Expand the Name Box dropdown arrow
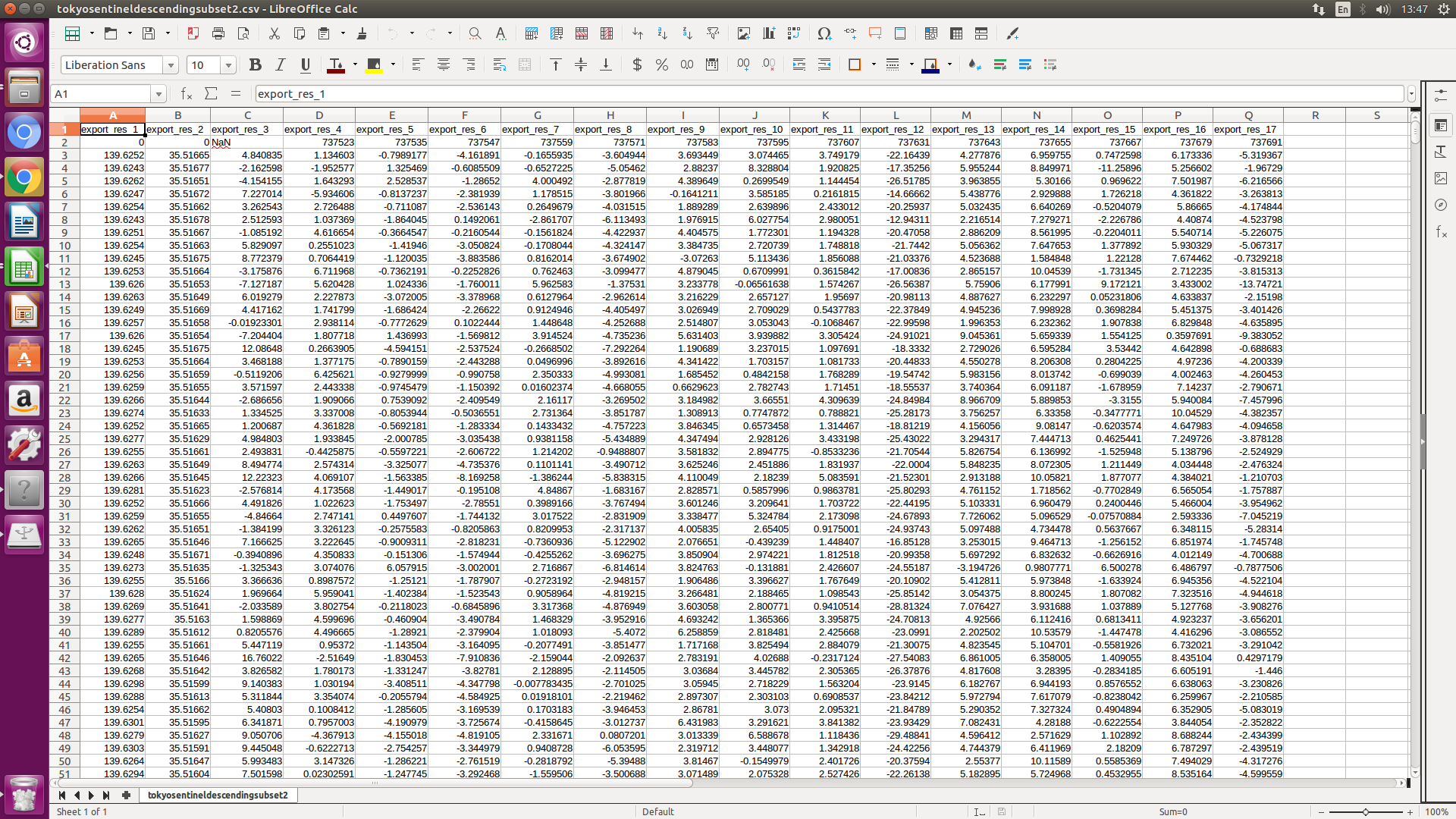This screenshot has height=819, width=1456. coord(158,94)
